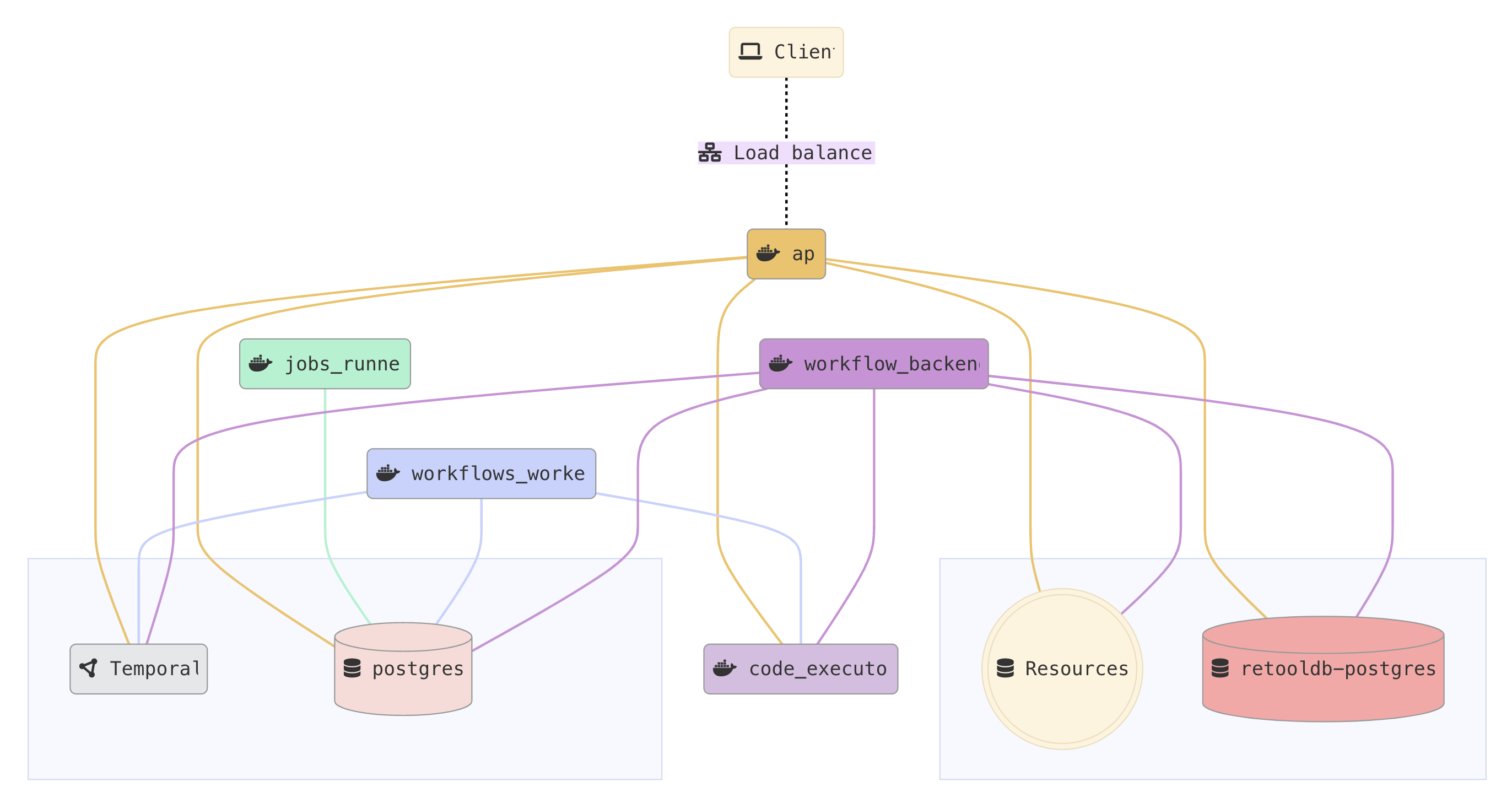
Task: Select the Resources label text
Action: 1077,668
